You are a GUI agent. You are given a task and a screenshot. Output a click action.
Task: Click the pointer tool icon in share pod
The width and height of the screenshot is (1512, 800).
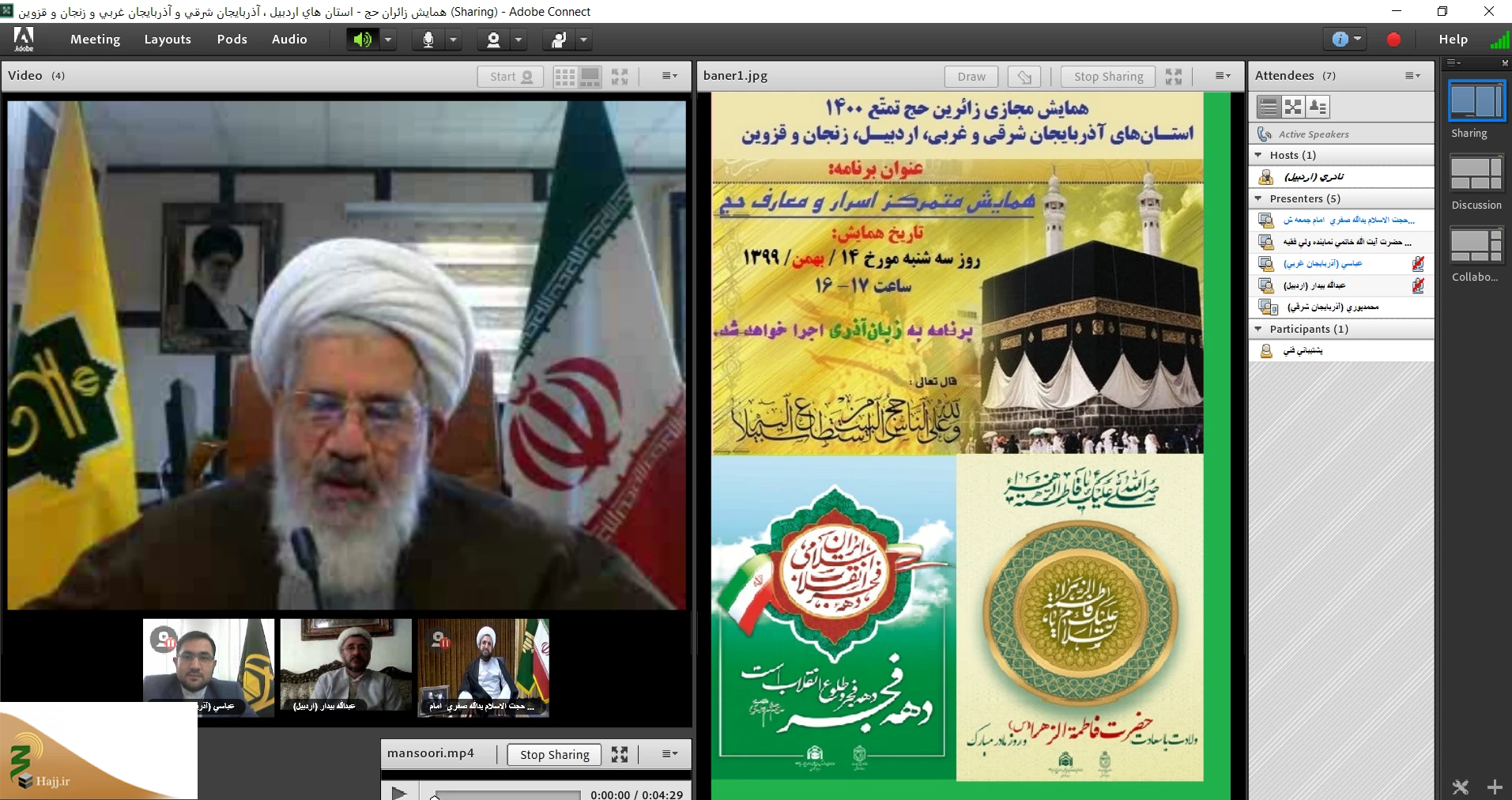[1024, 77]
